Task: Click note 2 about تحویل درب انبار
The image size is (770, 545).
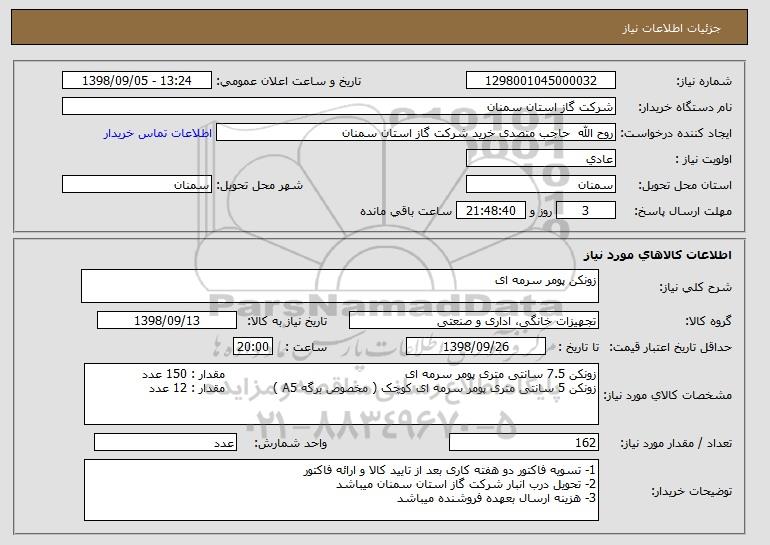Action: tap(466, 484)
